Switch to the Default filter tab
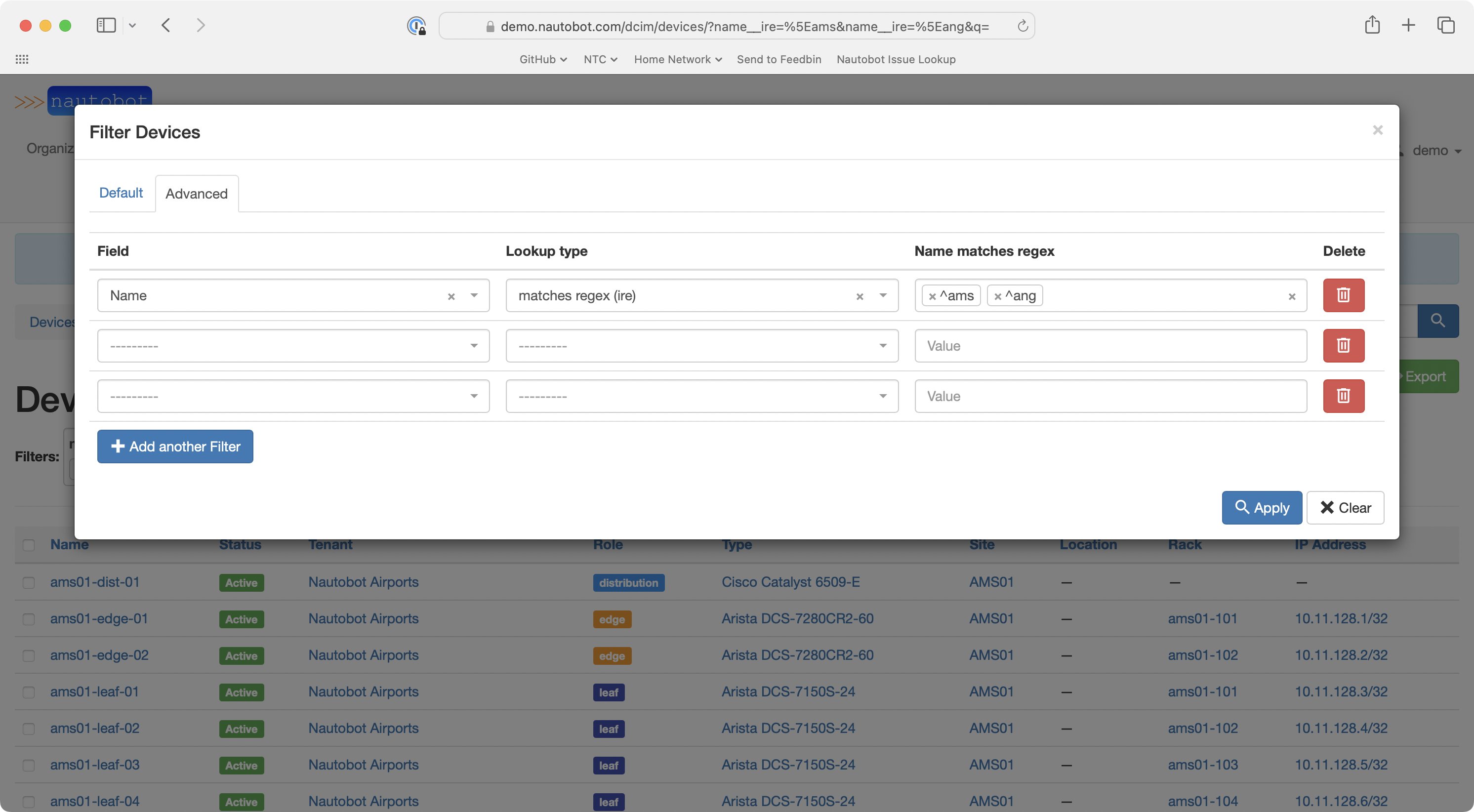The height and width of the screenshot is (812, 1474). click(121, 193)
